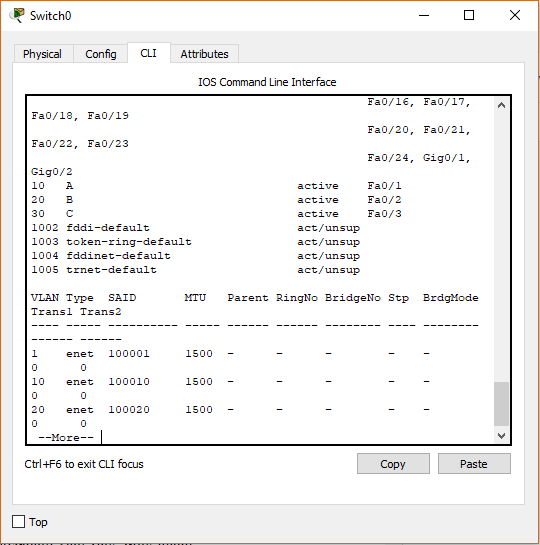The width and height of the screenshot is (540, 545).
Task: Select the CLI tab
Action: (149, 53)
